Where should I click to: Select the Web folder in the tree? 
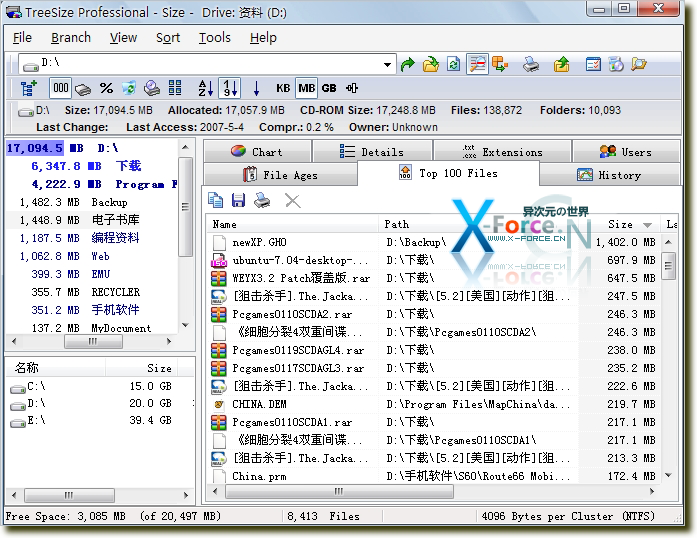[x=100, y=256]
